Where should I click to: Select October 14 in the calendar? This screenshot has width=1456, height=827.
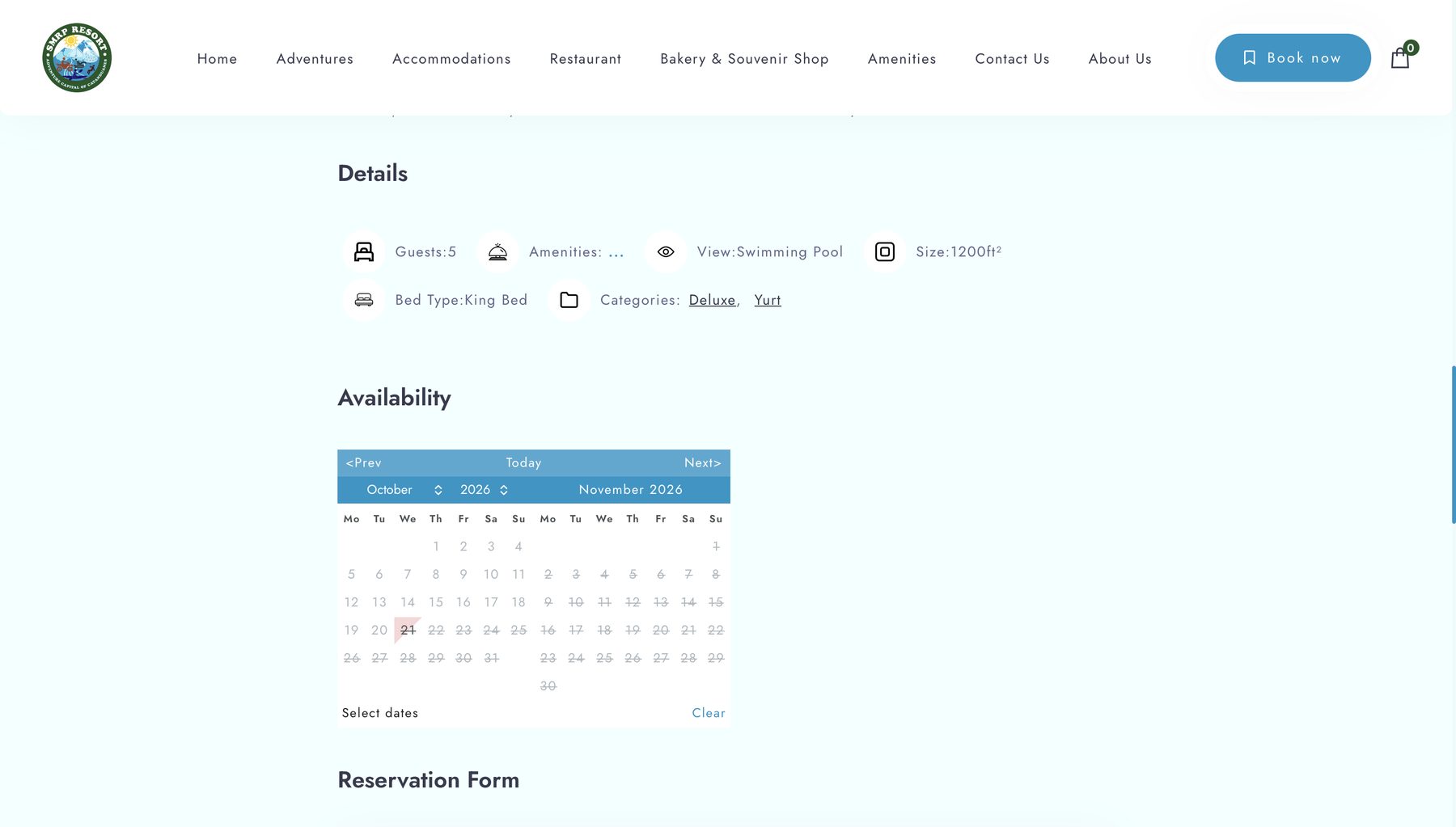coord(408,602)
